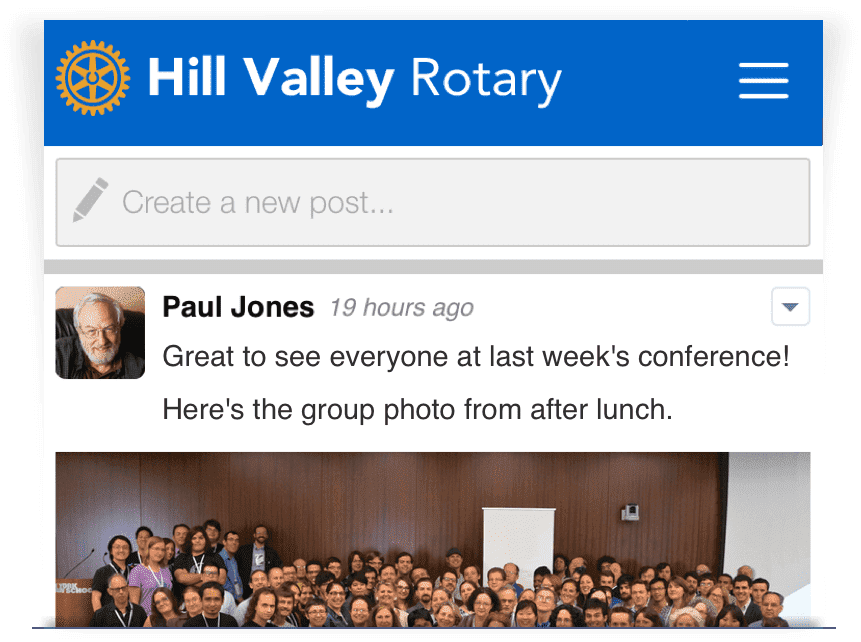Screen dimensions: 861x642
Task: Select the "Great to see everyone" post text
Action: tap(475, 357)
